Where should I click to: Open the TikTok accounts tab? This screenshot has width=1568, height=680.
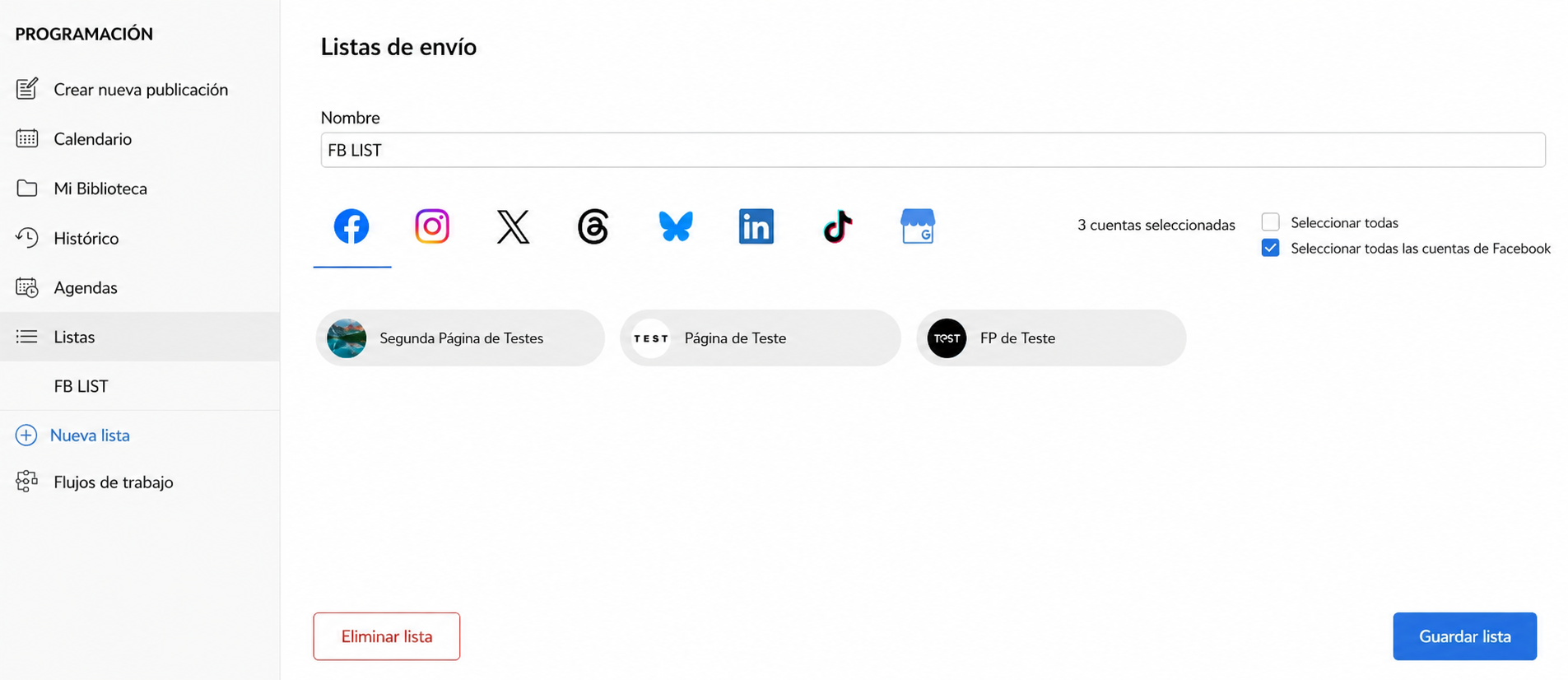pos(837,226)
